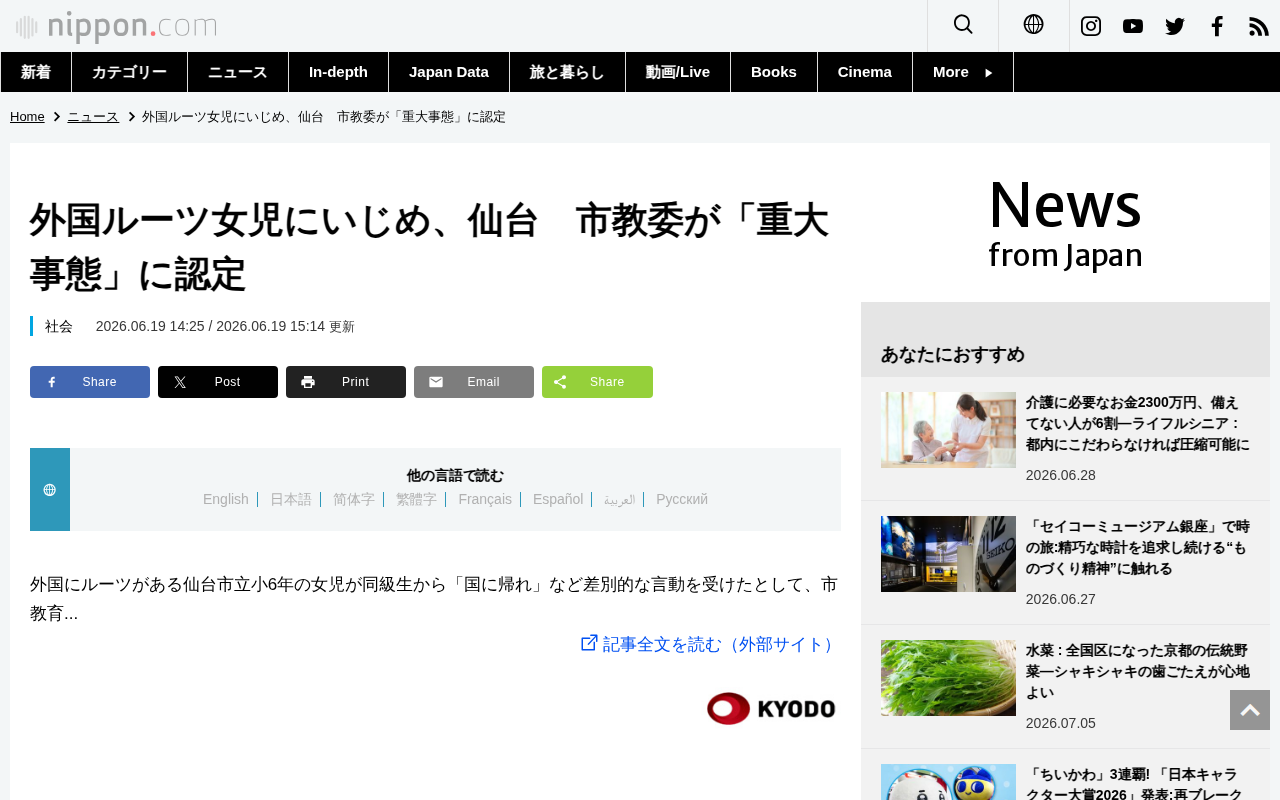This screenshot has height=800, width=1280.
Task: Click the globe icon beside 他の言語で読む
Action: tap(50, 490)
